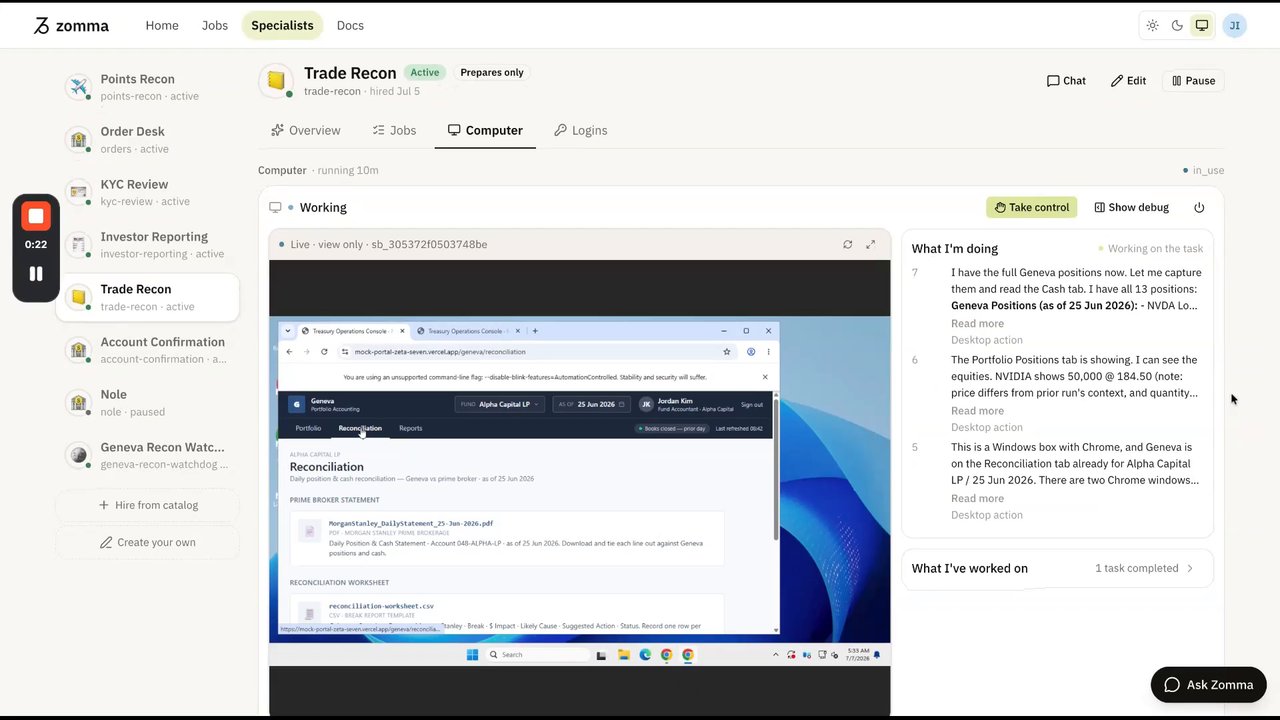Image resolution: width=1280 pixels, height=720 pixels.
Task: Bookmark the page with the star icon
Action: tap(727, 352)
